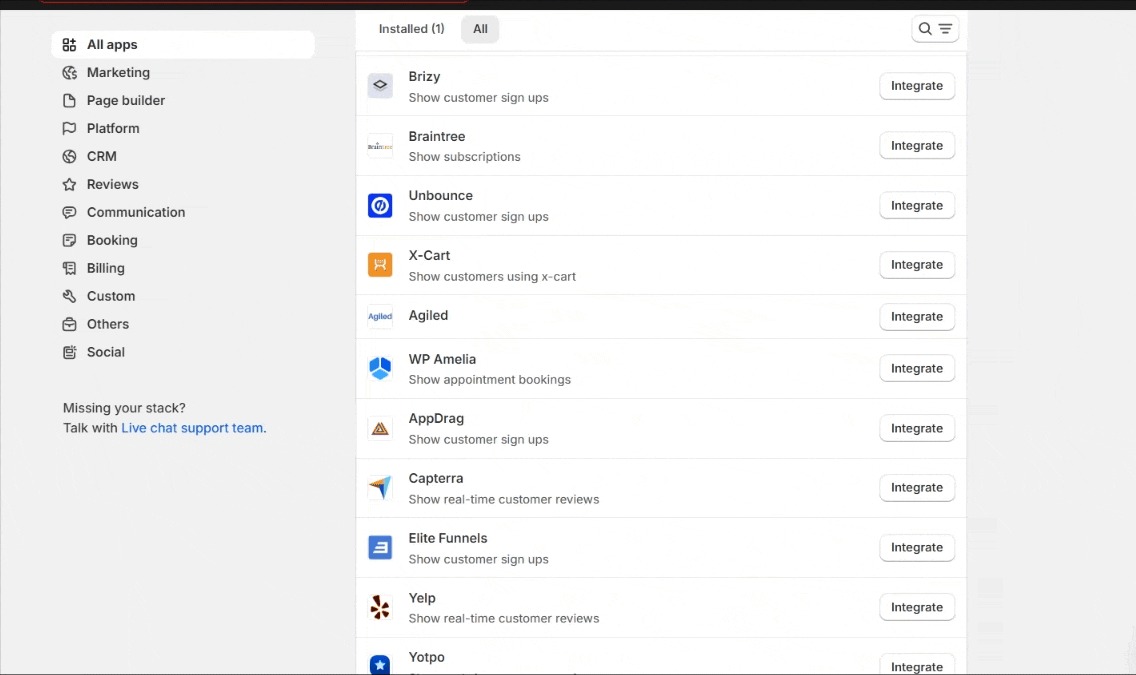Integrate the WP Amelia app

[x=916, y=369]
